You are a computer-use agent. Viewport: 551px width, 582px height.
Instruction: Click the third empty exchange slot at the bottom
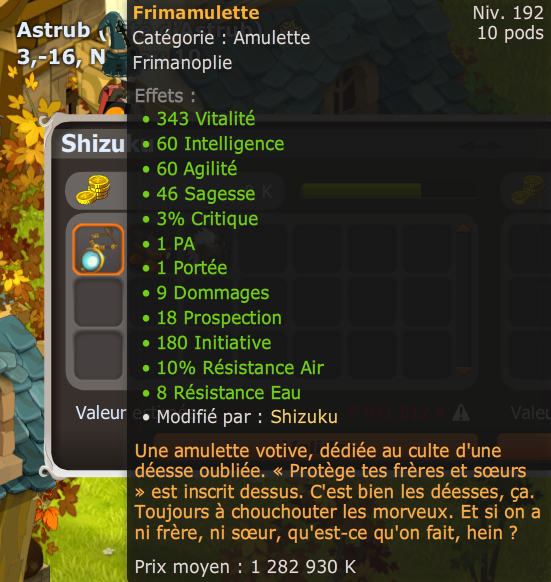tap(98, 355)
